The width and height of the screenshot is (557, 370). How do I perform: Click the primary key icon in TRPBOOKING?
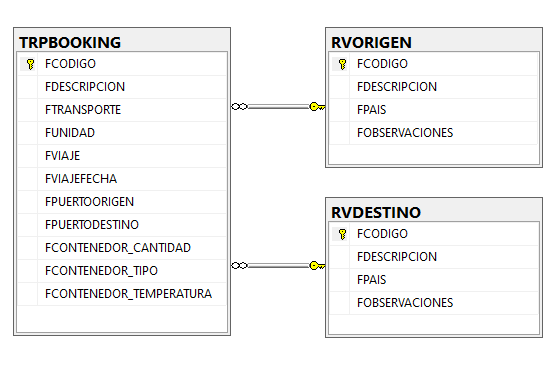click(x=30, y=64)
